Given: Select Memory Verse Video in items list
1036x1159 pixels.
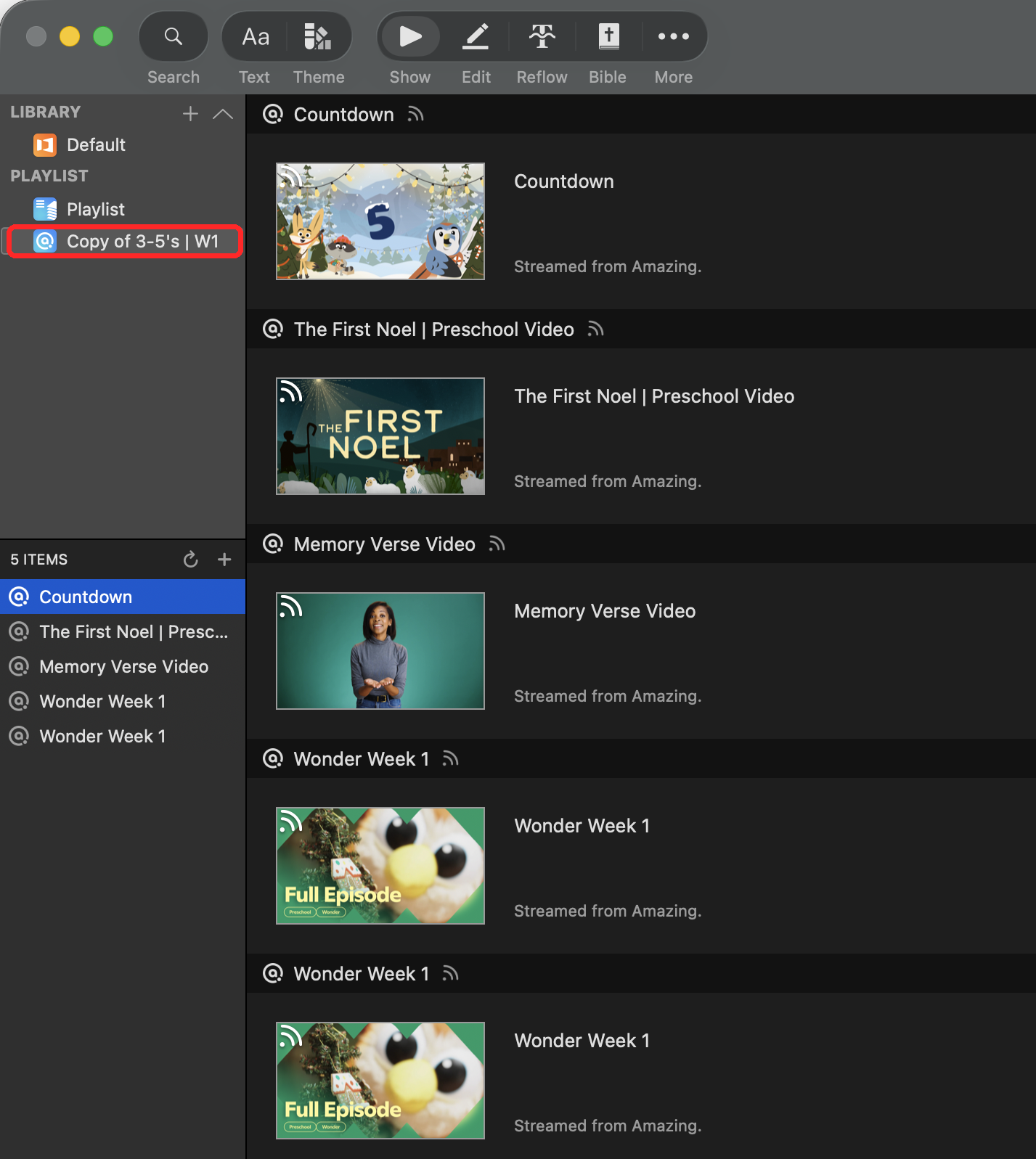Looking at the screenshot, I should click(x=123, y=667).
